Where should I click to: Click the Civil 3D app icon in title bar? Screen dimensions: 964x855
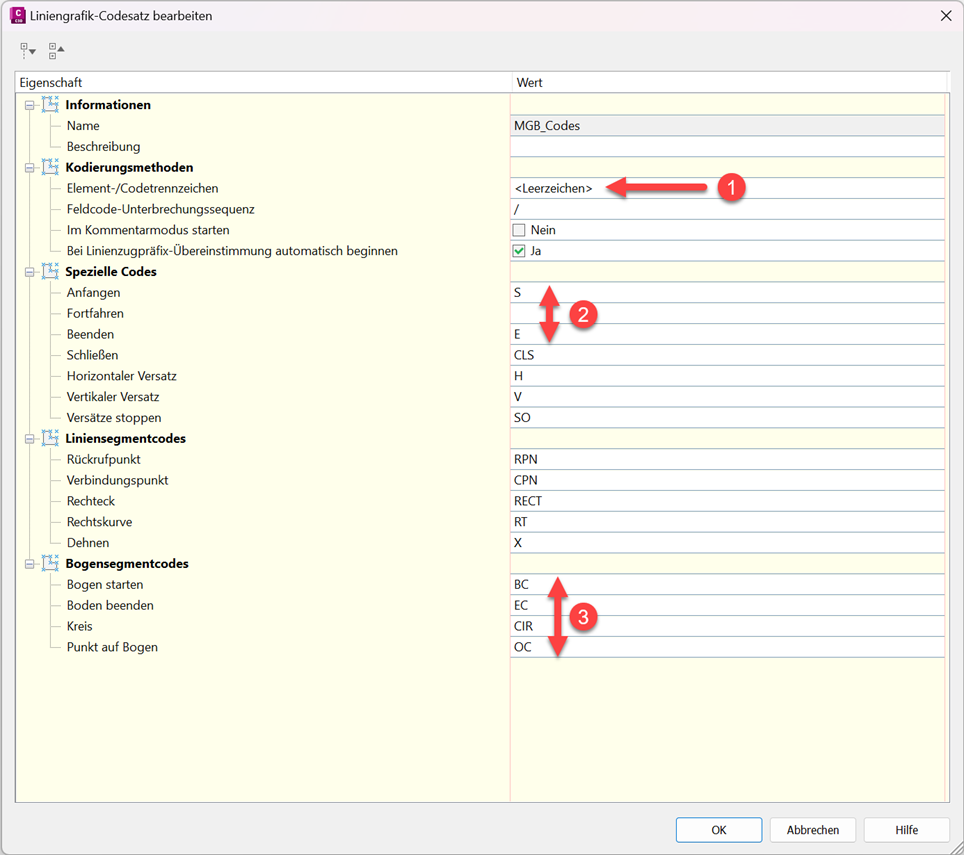(17, 16)
